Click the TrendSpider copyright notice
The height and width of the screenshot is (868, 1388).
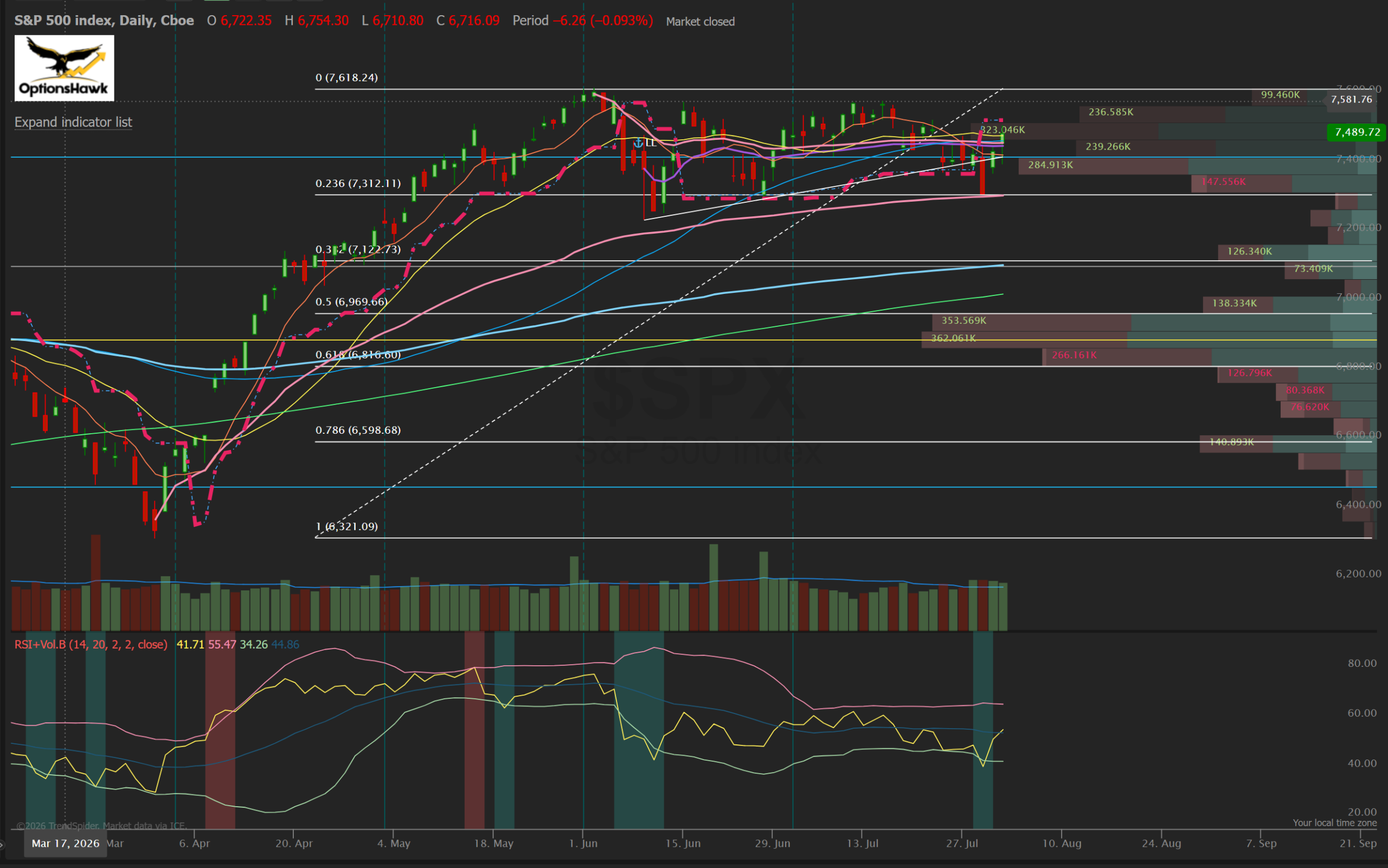[x=101, y=826]
